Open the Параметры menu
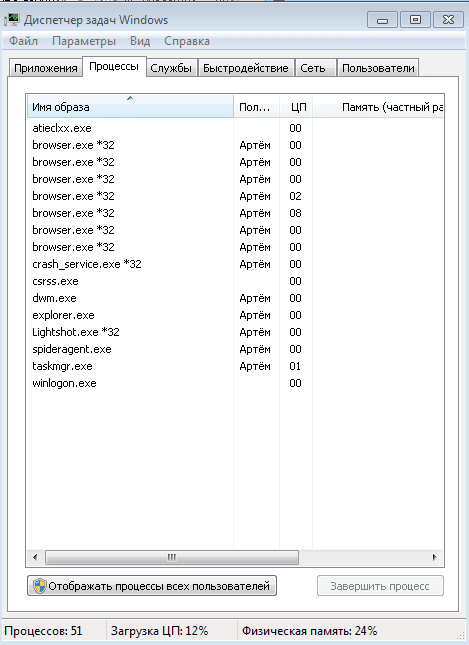 [x=84, y=41]
